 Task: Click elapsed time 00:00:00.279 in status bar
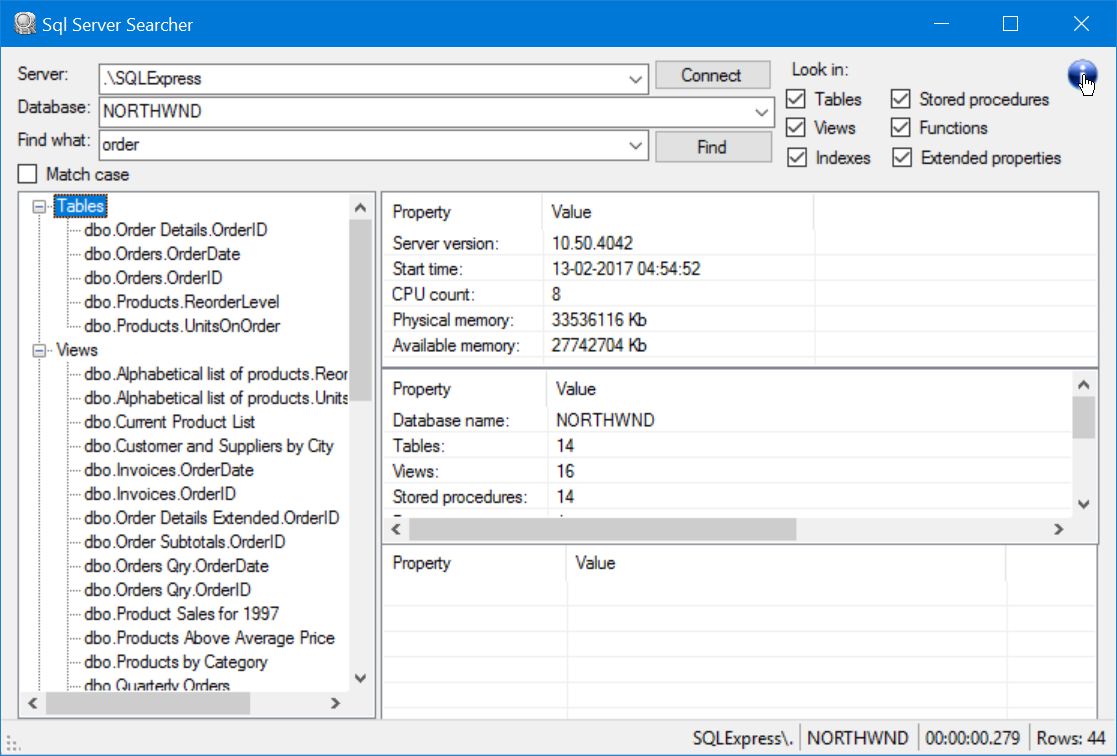972,738
